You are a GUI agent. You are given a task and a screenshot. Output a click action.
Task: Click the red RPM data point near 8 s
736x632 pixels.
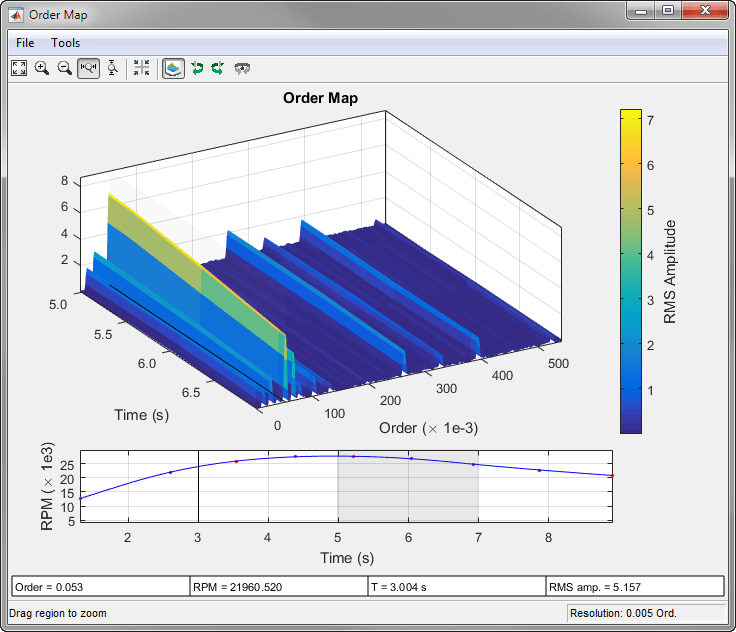[x=539, y=470]
